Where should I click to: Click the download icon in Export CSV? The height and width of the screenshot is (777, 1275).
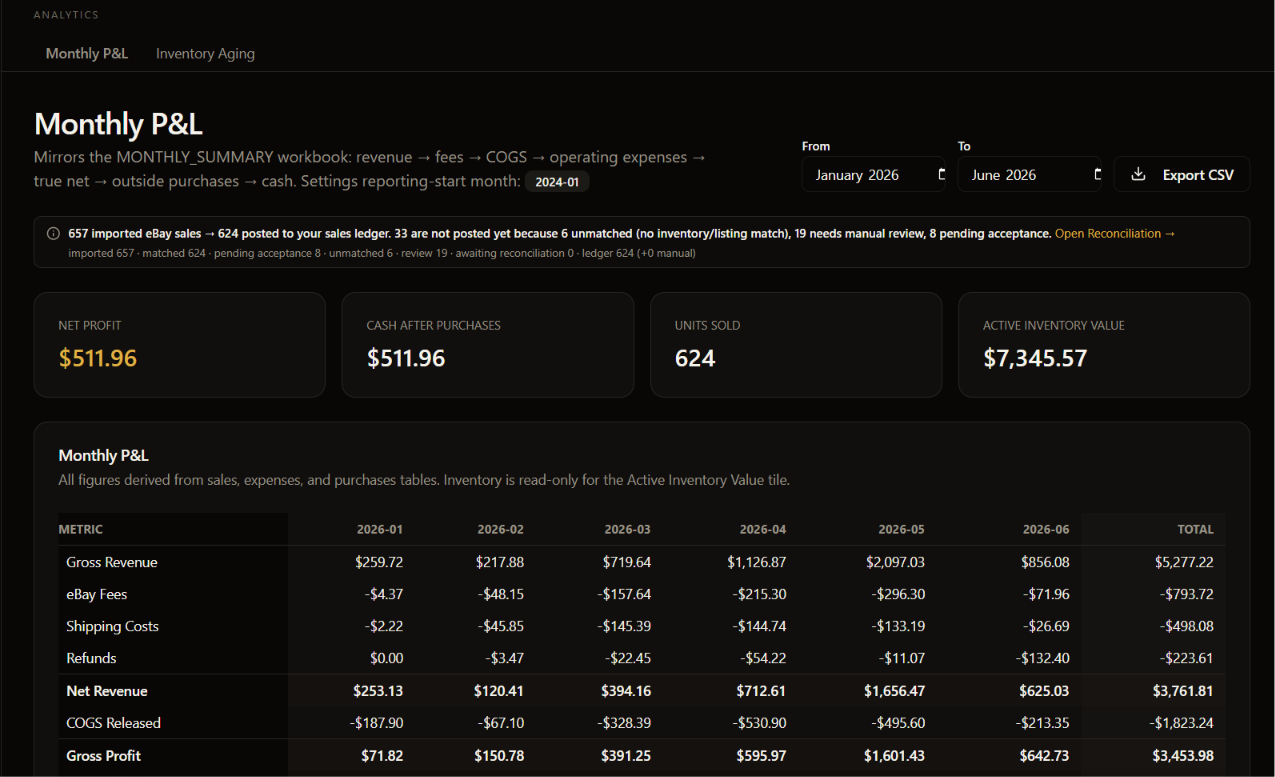pos(1138,174)
